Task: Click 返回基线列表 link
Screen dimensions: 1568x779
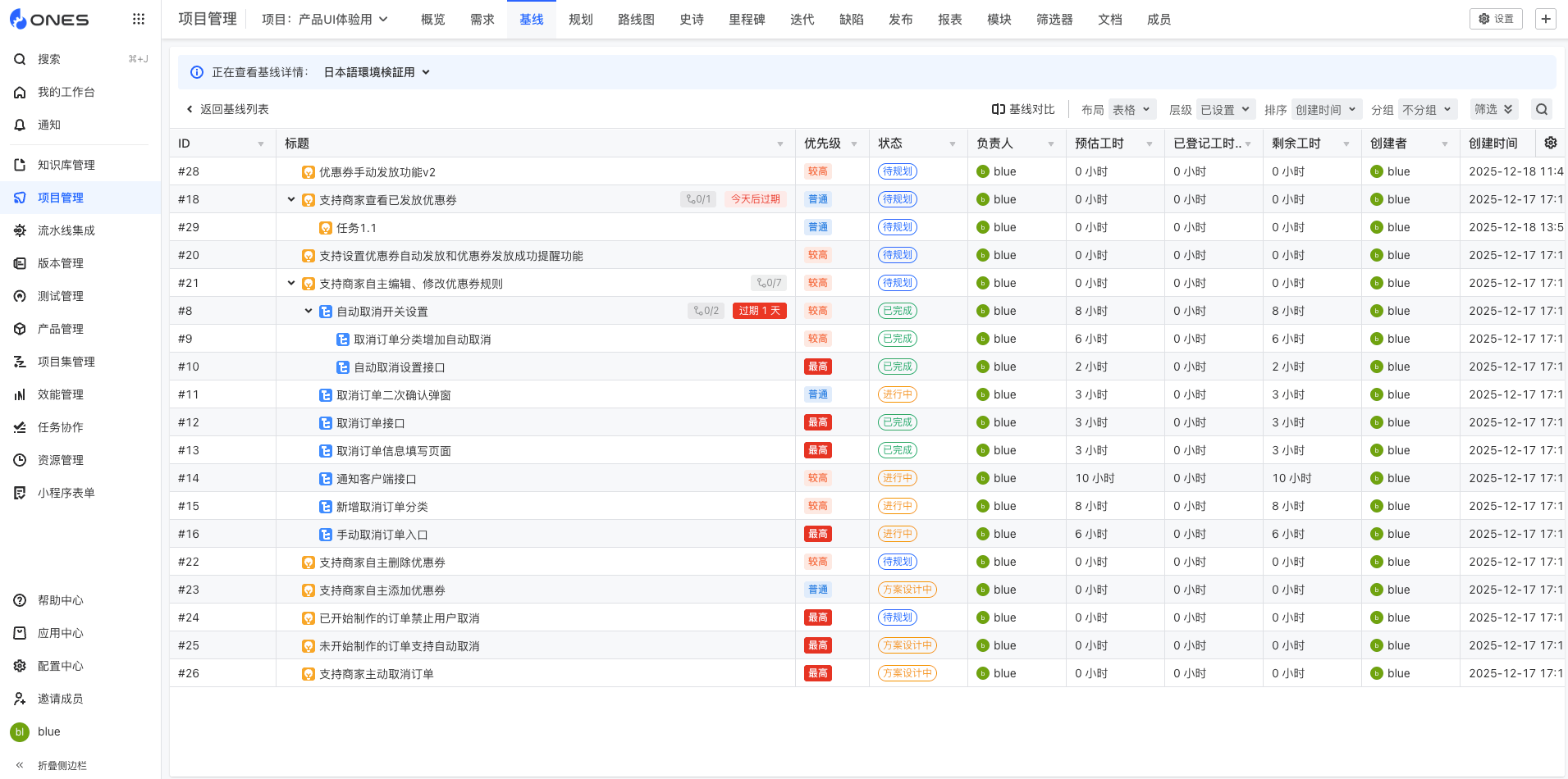Action: click(x=227, y=109)
